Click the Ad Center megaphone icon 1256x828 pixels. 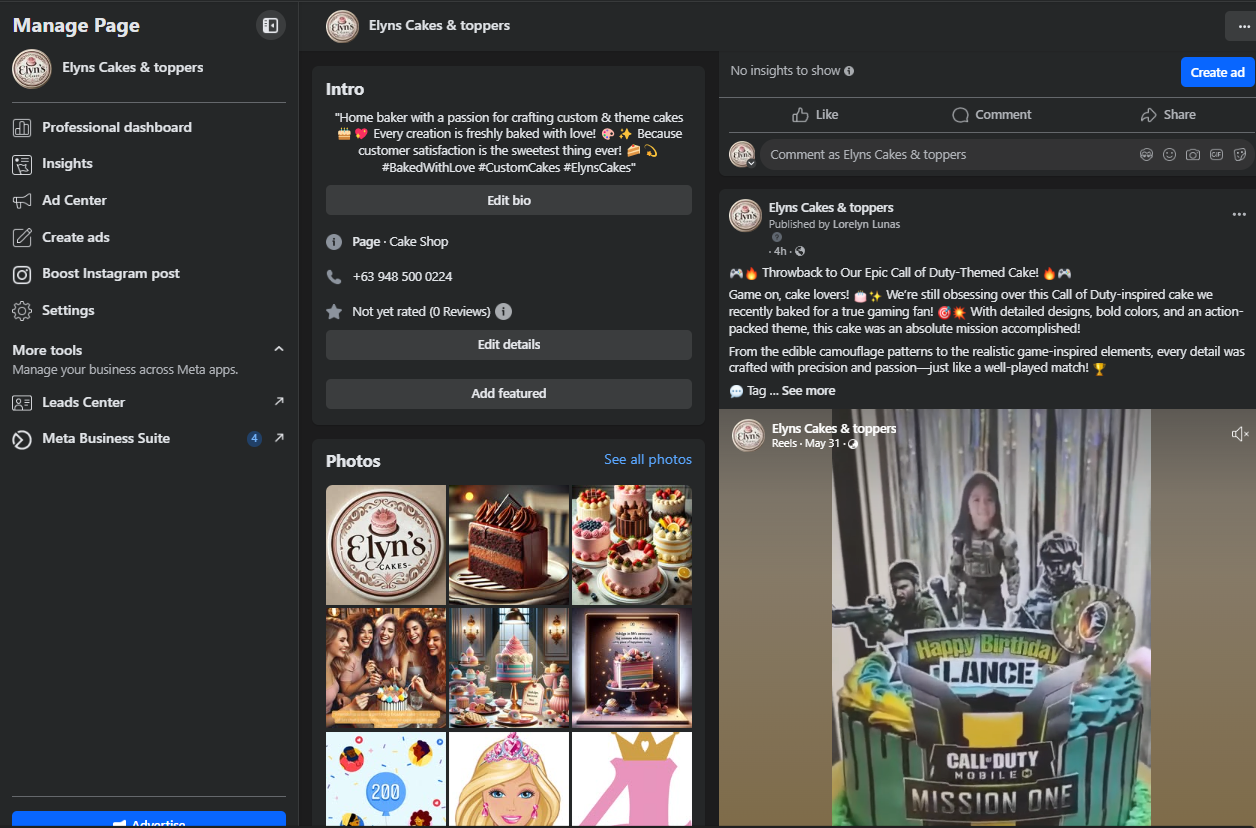(x=22, y=201)
